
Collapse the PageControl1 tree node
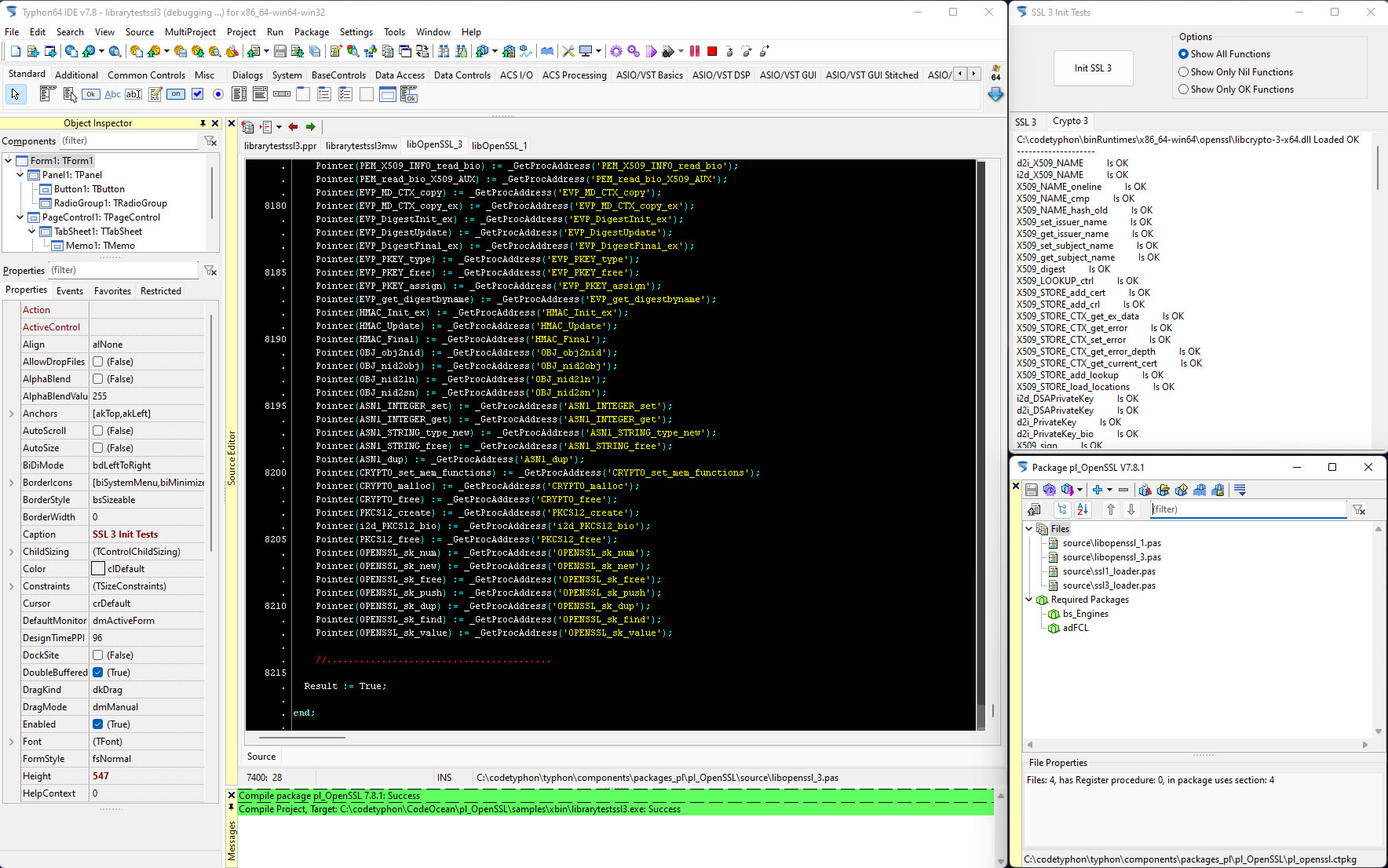tap(20, 217)
